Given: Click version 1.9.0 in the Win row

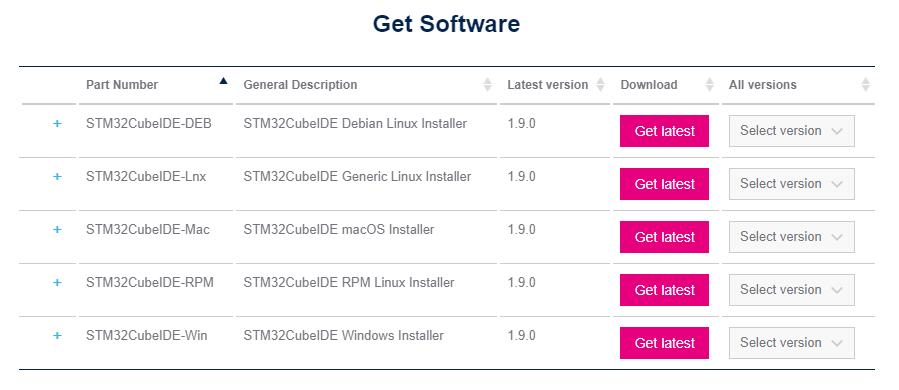Looking at the screenshot, I should (x=522, y=336).
